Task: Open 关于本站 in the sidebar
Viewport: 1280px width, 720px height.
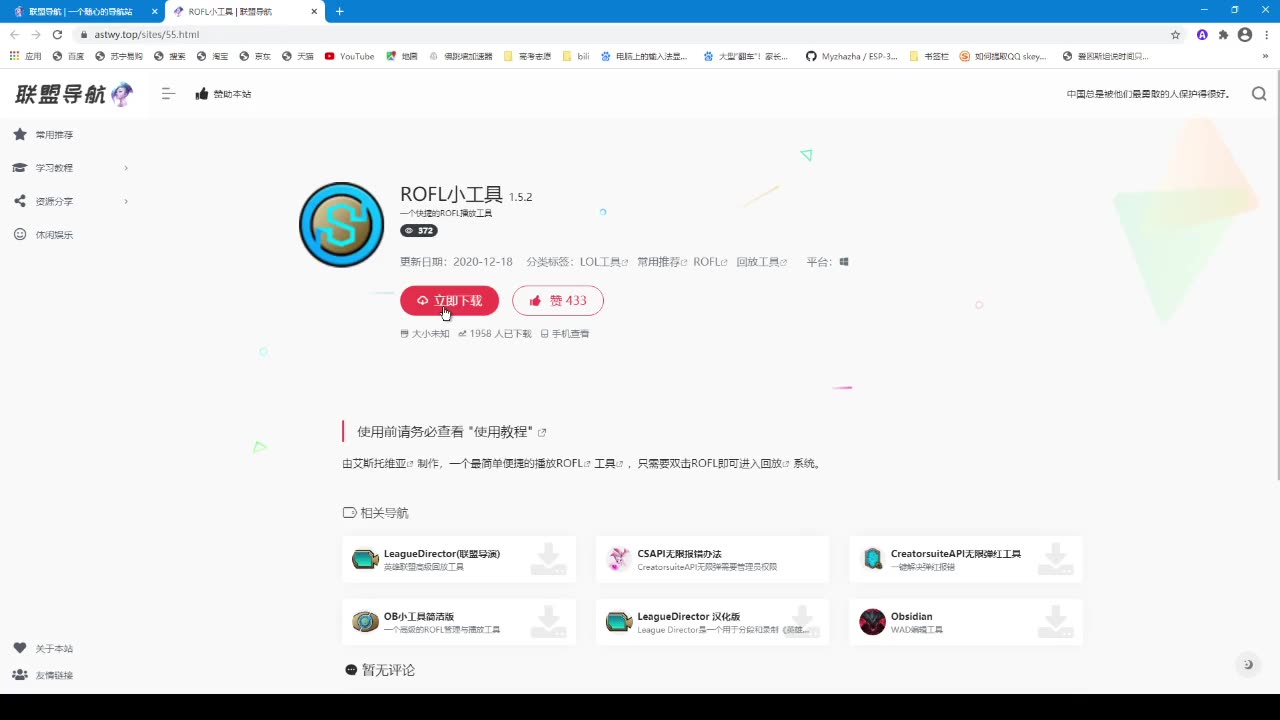Action: (x=44, y=649)
